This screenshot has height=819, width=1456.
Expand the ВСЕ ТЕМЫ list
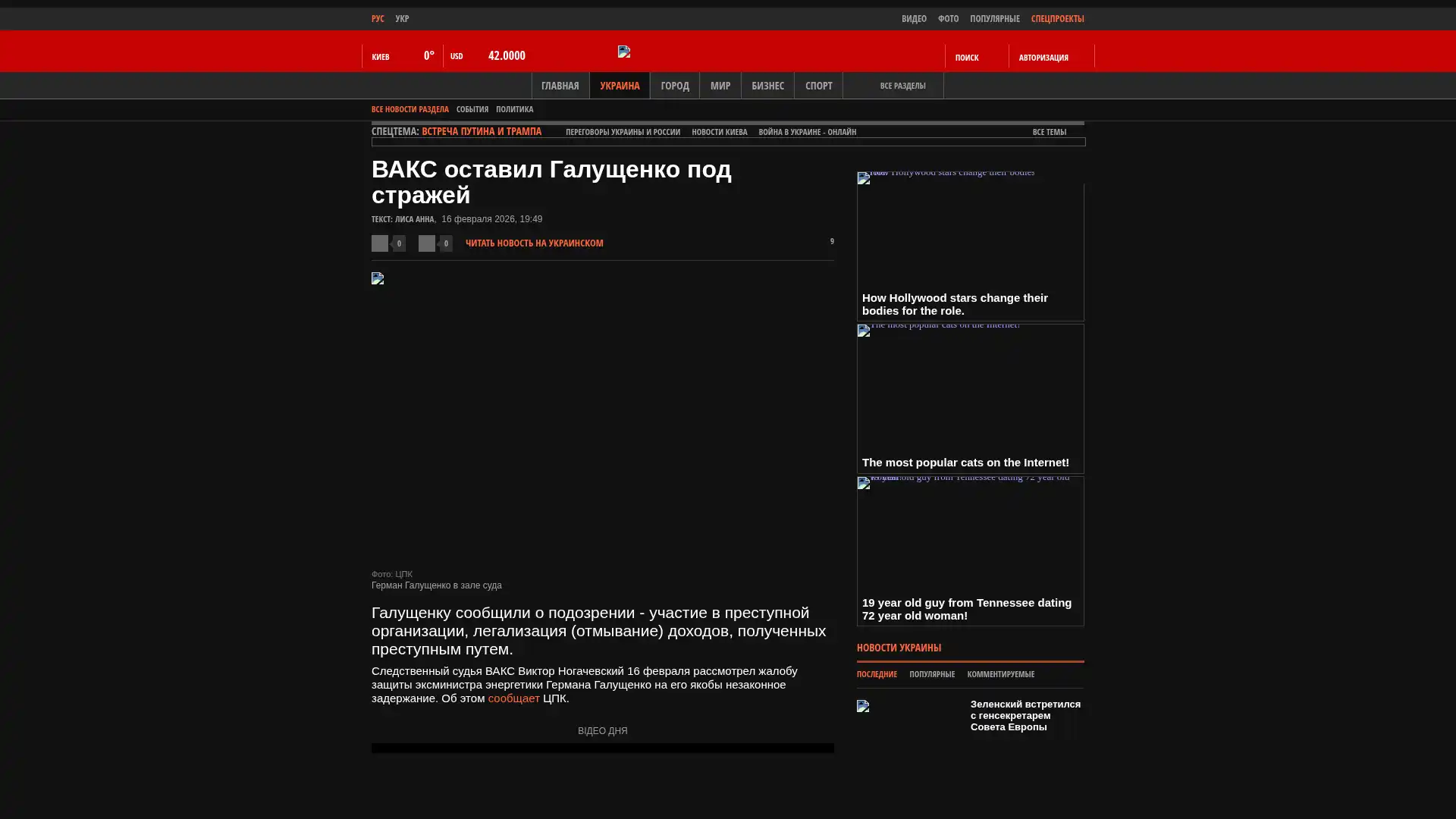click(1049, 132)
